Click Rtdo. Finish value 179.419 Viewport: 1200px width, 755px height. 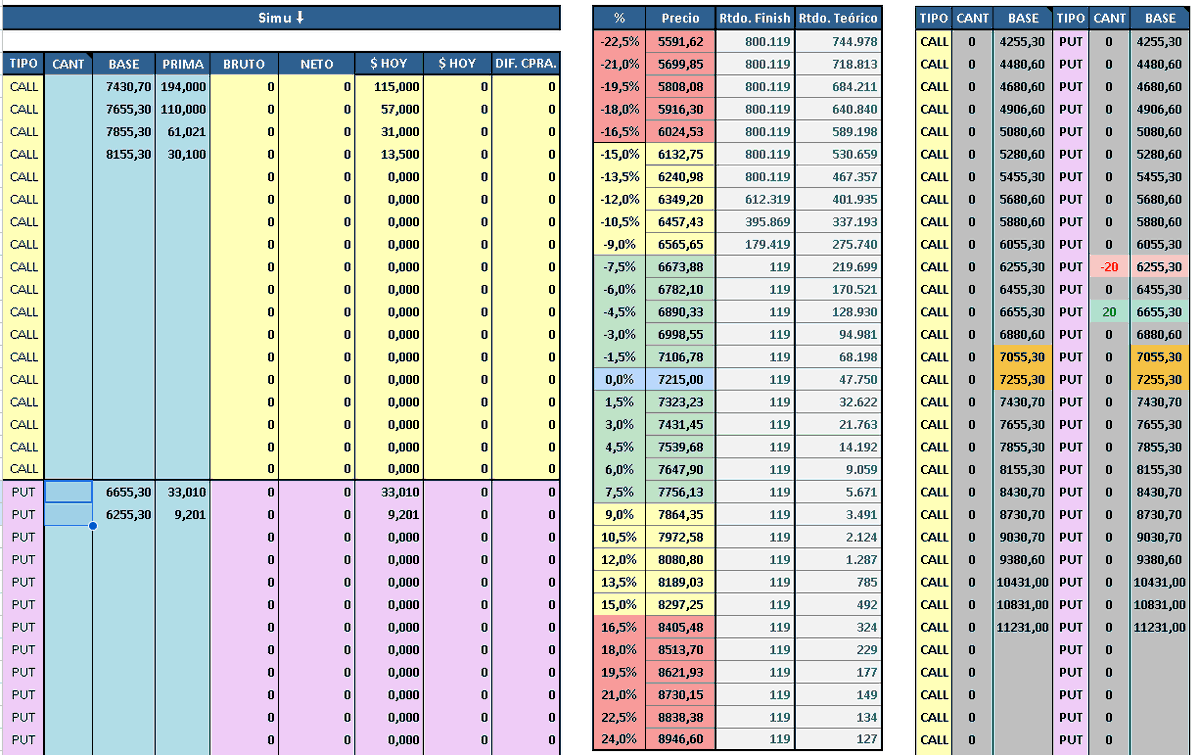tap(755, 244)
